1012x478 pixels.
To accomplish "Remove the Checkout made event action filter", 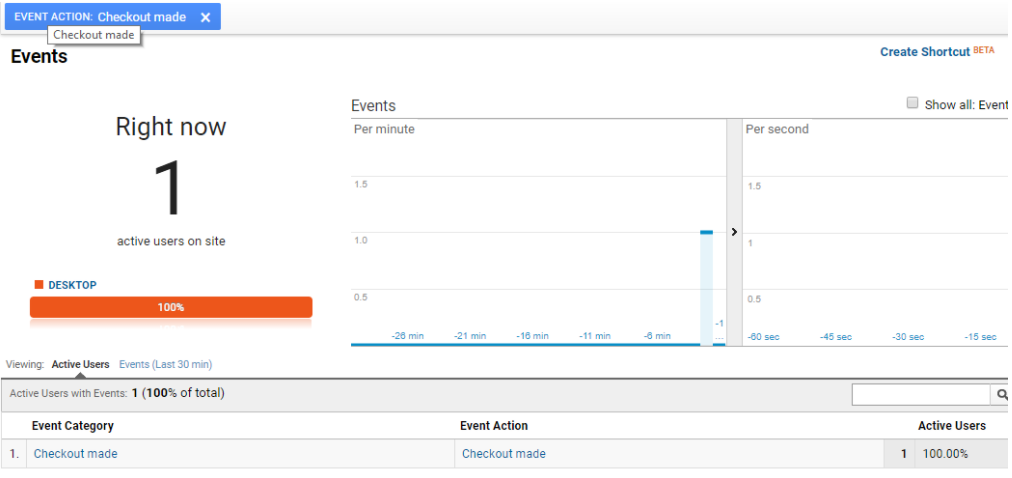I will [205, 17].
